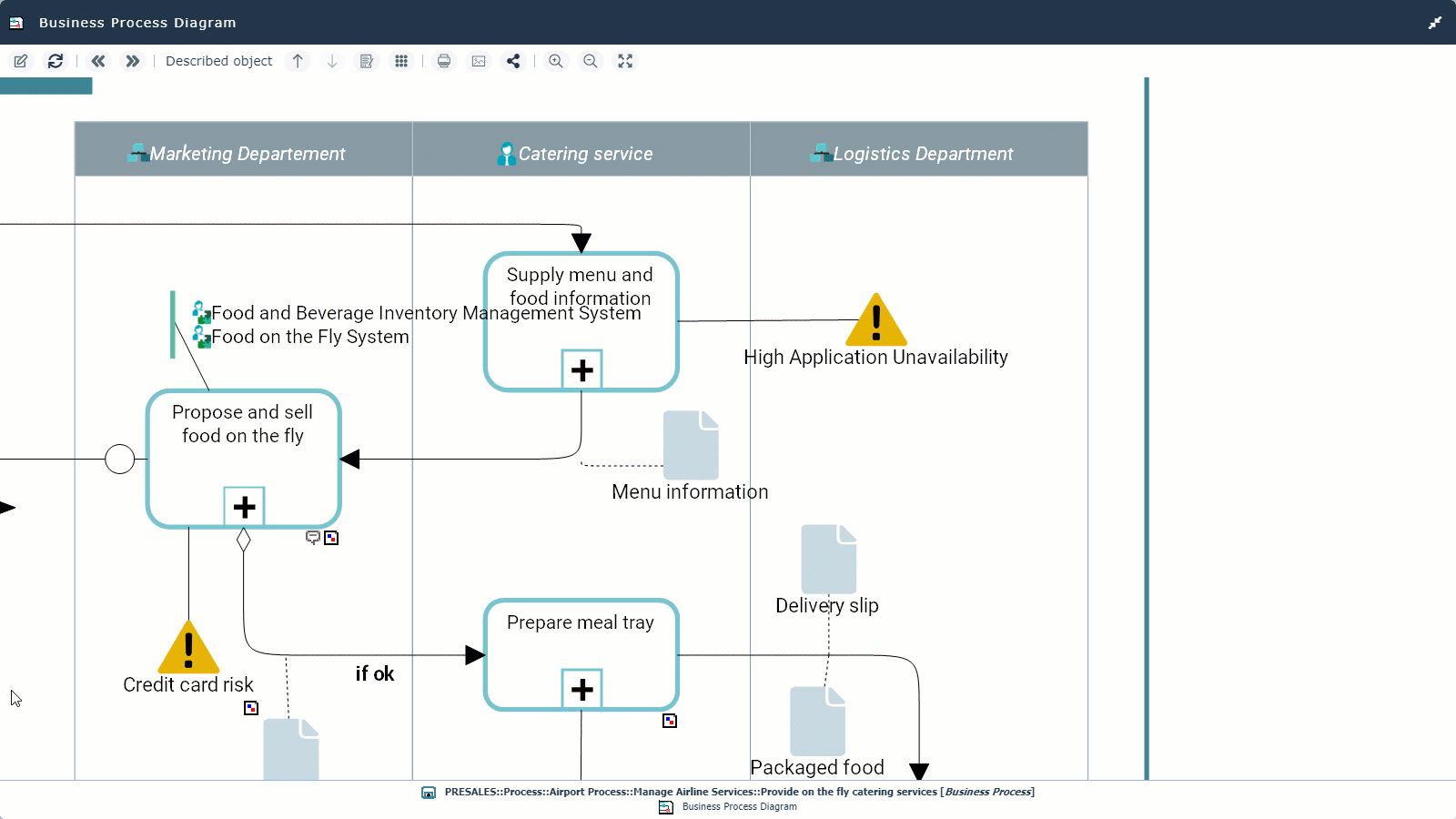
Task: Click the comment bubble icon under Propose and sell task
Action: [313, 538]
